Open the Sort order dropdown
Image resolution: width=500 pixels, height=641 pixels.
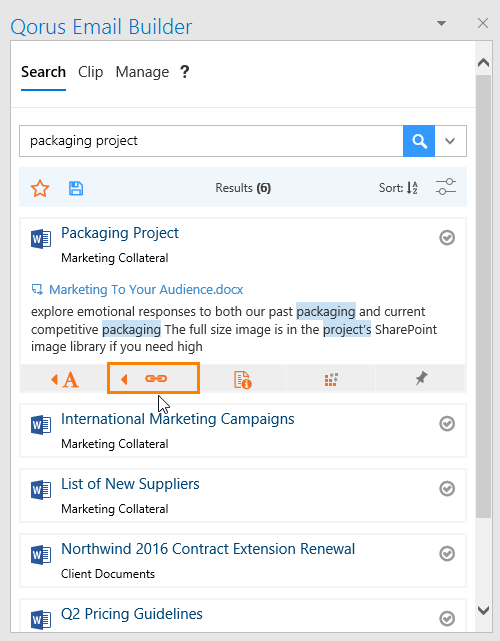398,188
